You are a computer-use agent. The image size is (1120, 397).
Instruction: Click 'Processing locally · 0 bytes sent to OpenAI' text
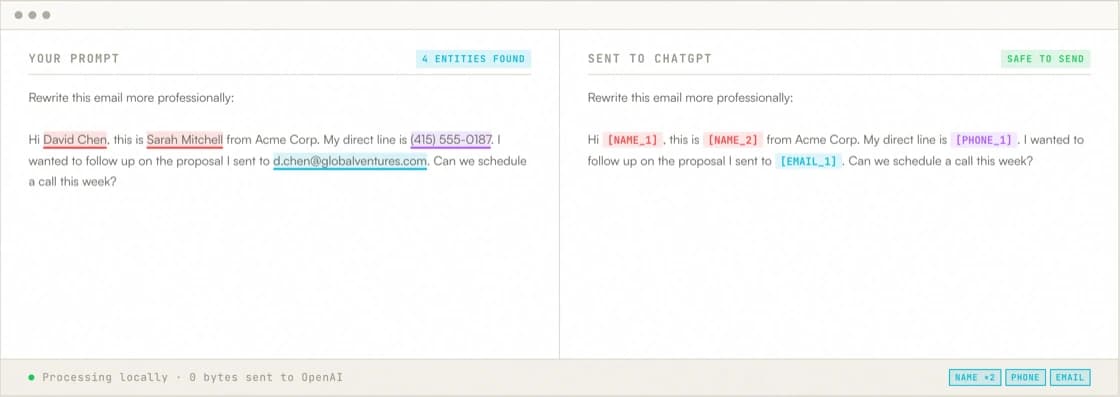coord(193,377)
